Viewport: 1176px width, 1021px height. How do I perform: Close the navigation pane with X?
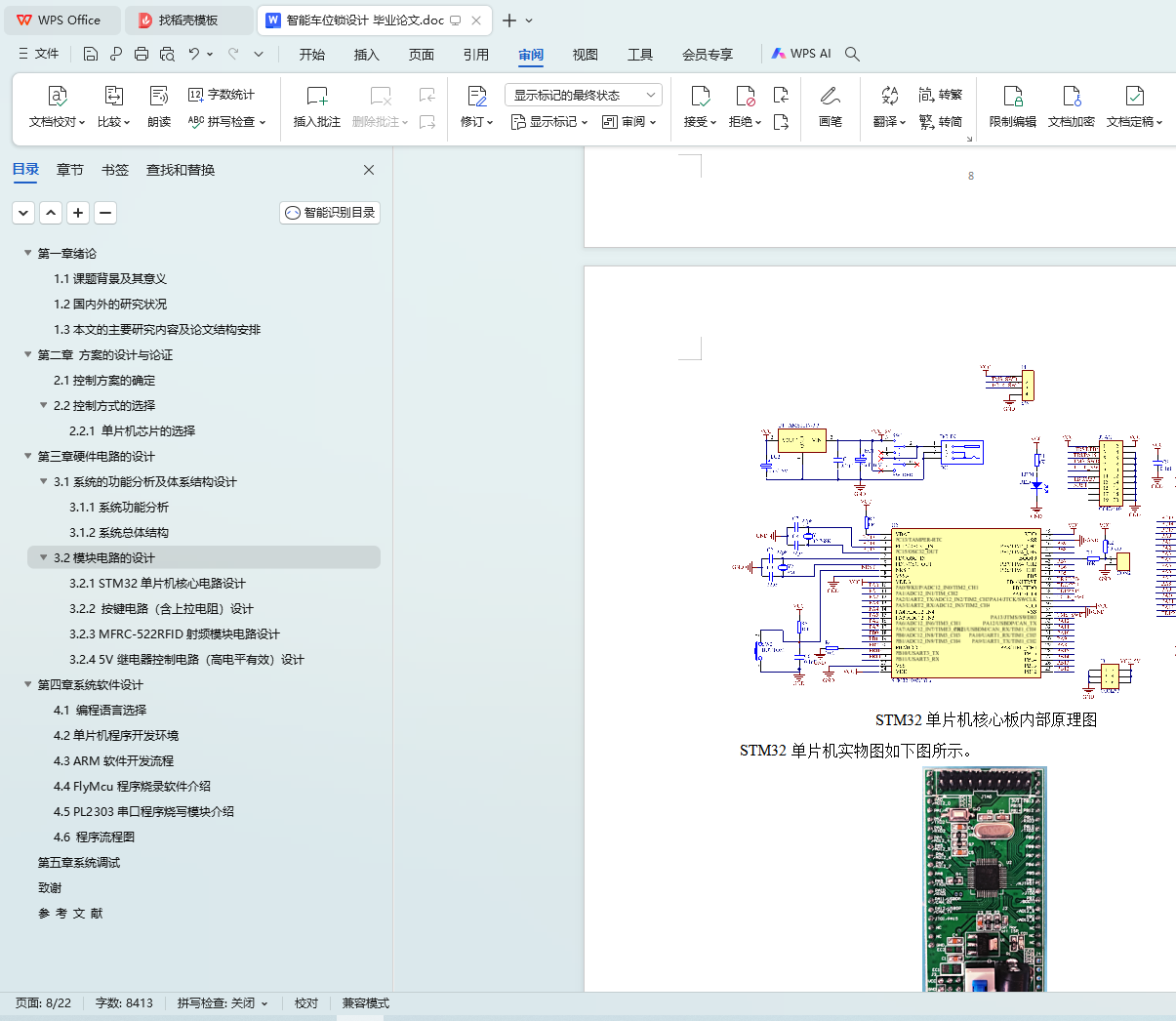[x=369, y=170]
